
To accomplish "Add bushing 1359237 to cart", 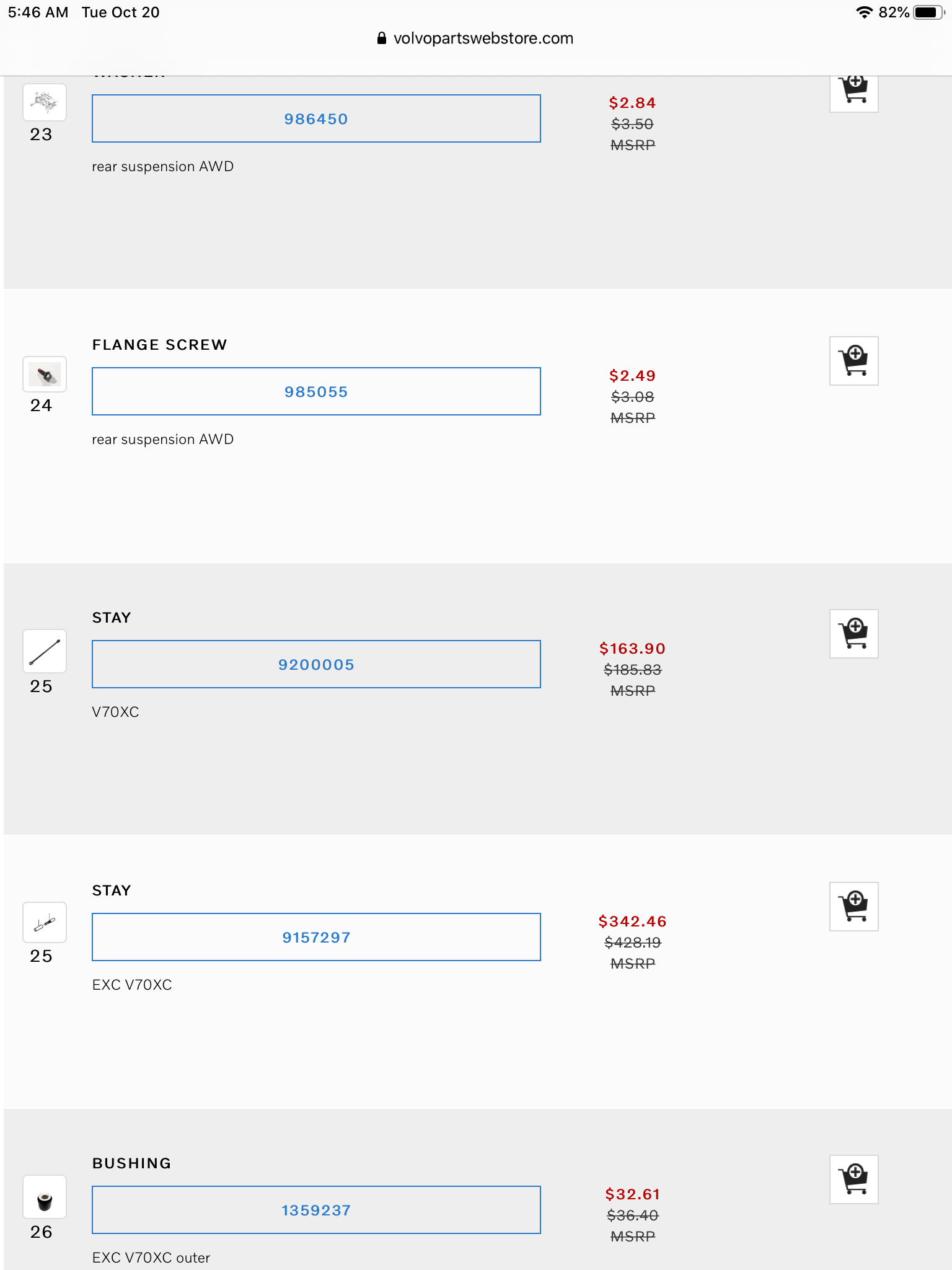I will click(x=853, y=1179).
